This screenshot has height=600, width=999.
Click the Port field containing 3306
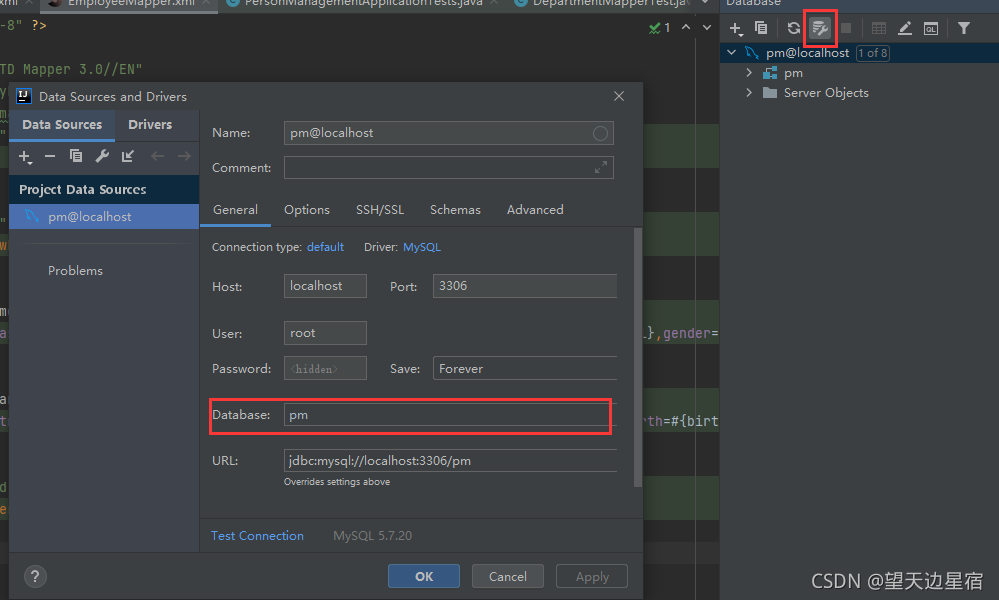point(525,286)
